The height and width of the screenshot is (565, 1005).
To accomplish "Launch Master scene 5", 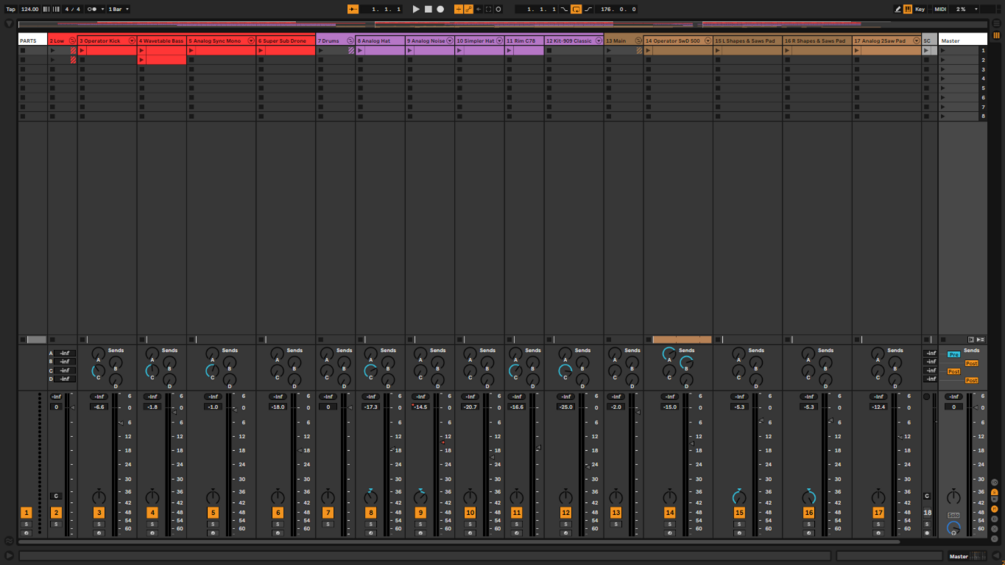I will pos(943,88).
